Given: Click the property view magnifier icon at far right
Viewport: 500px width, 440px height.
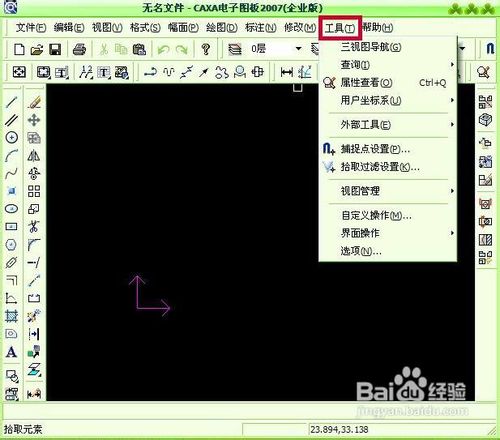Looking at the screenshot, I should click(484, 72).
